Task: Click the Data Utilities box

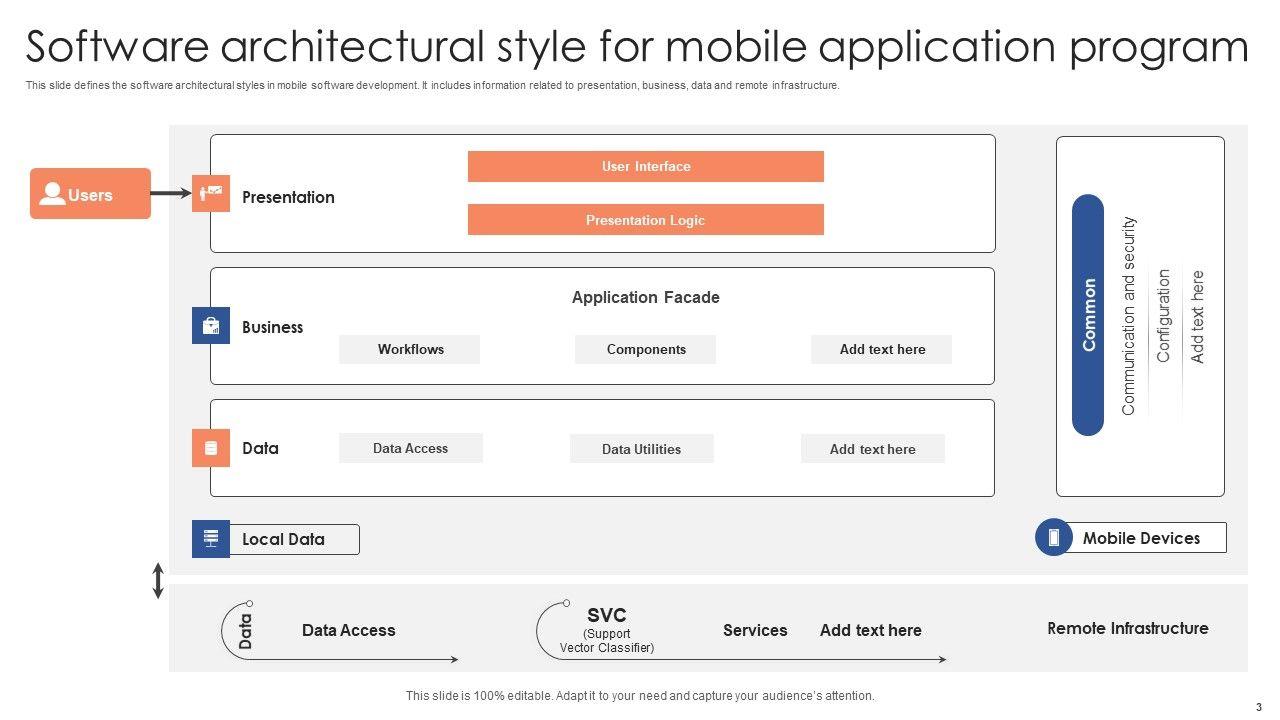Action: click(642, 449)
